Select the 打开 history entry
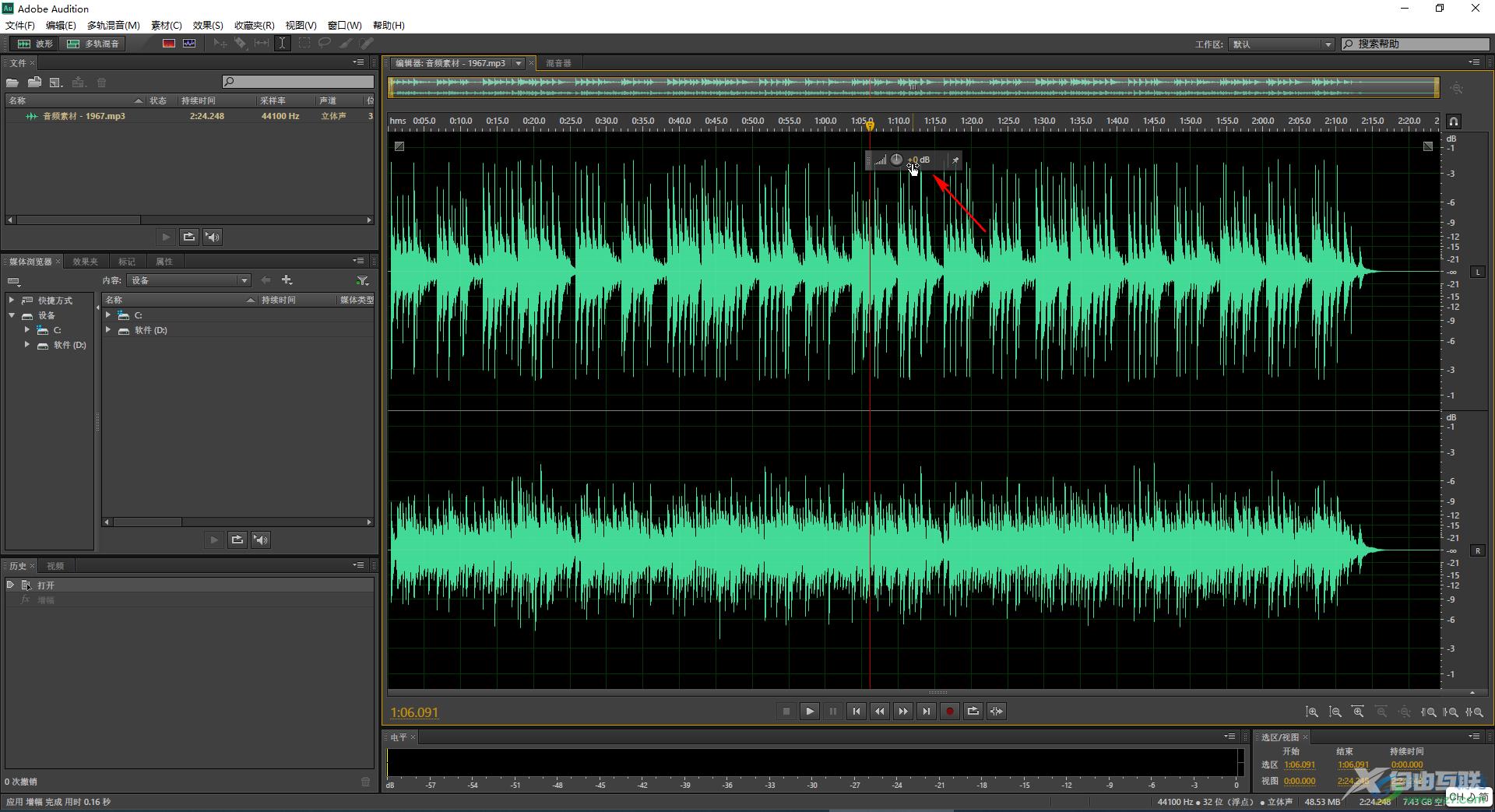 coord(190,585)
